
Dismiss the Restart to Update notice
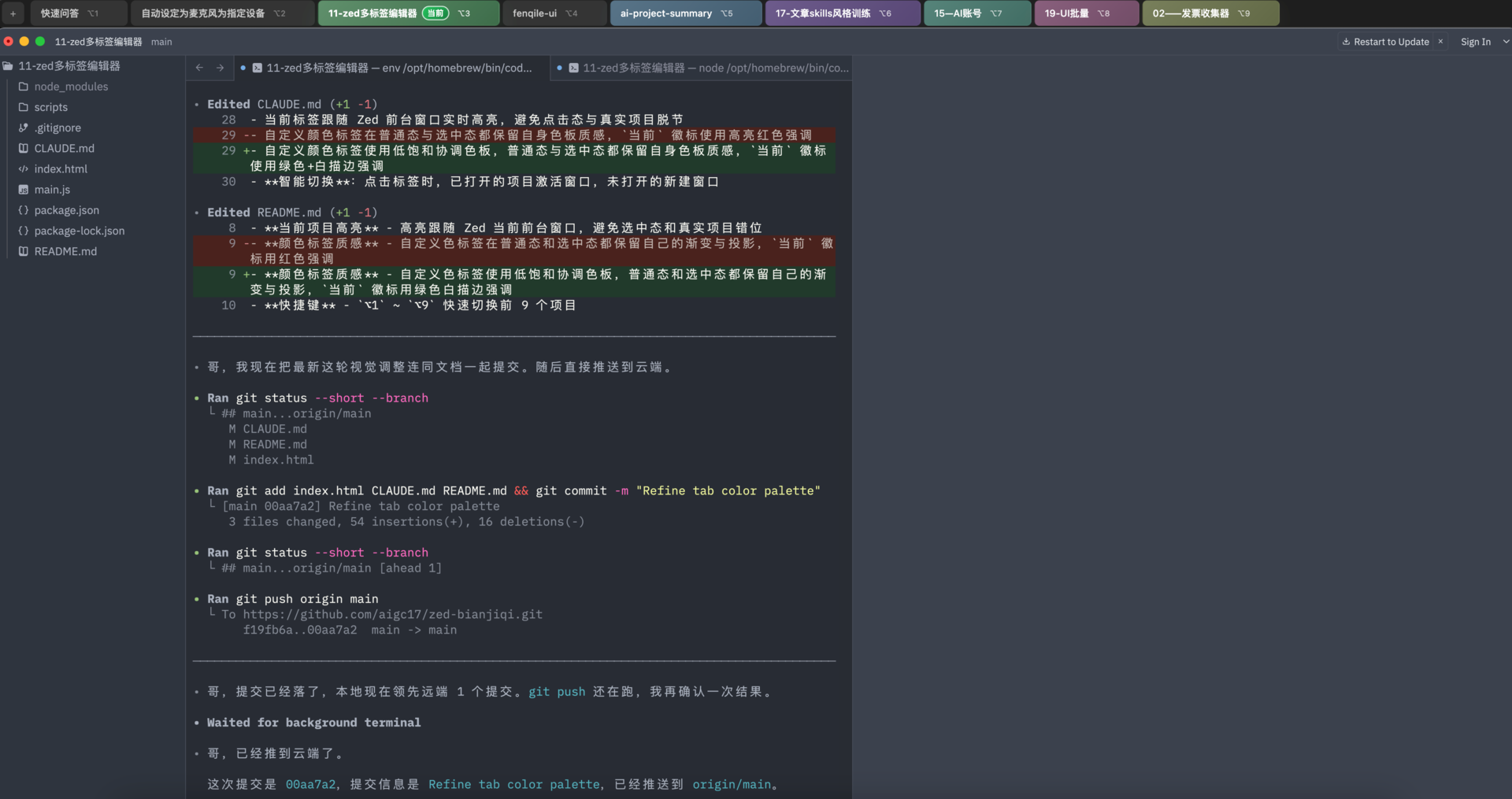click(x=1440, y=42)
